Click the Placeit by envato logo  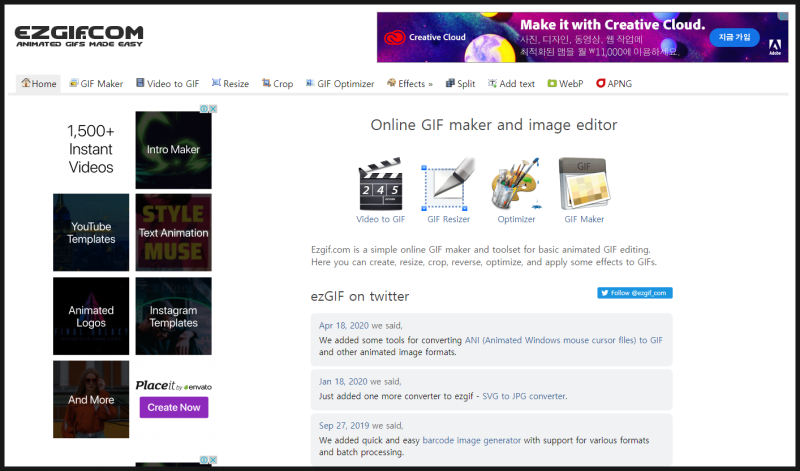(173, 386)
